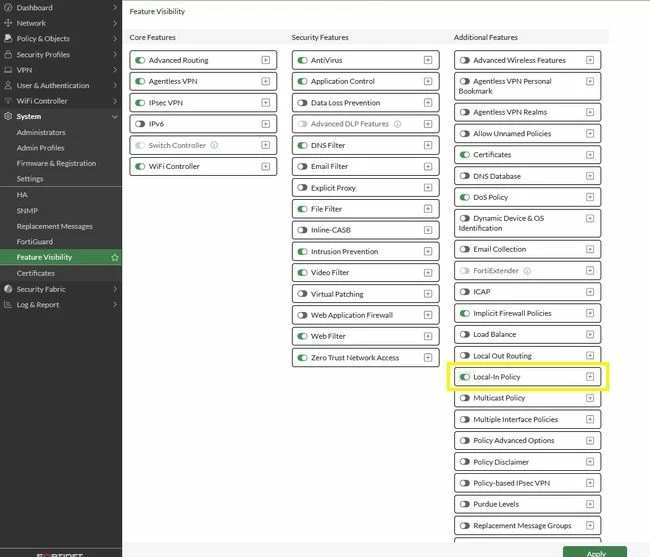
Task: Enable the Web Application Firewall toggle
Action: (x=302, y=315)
